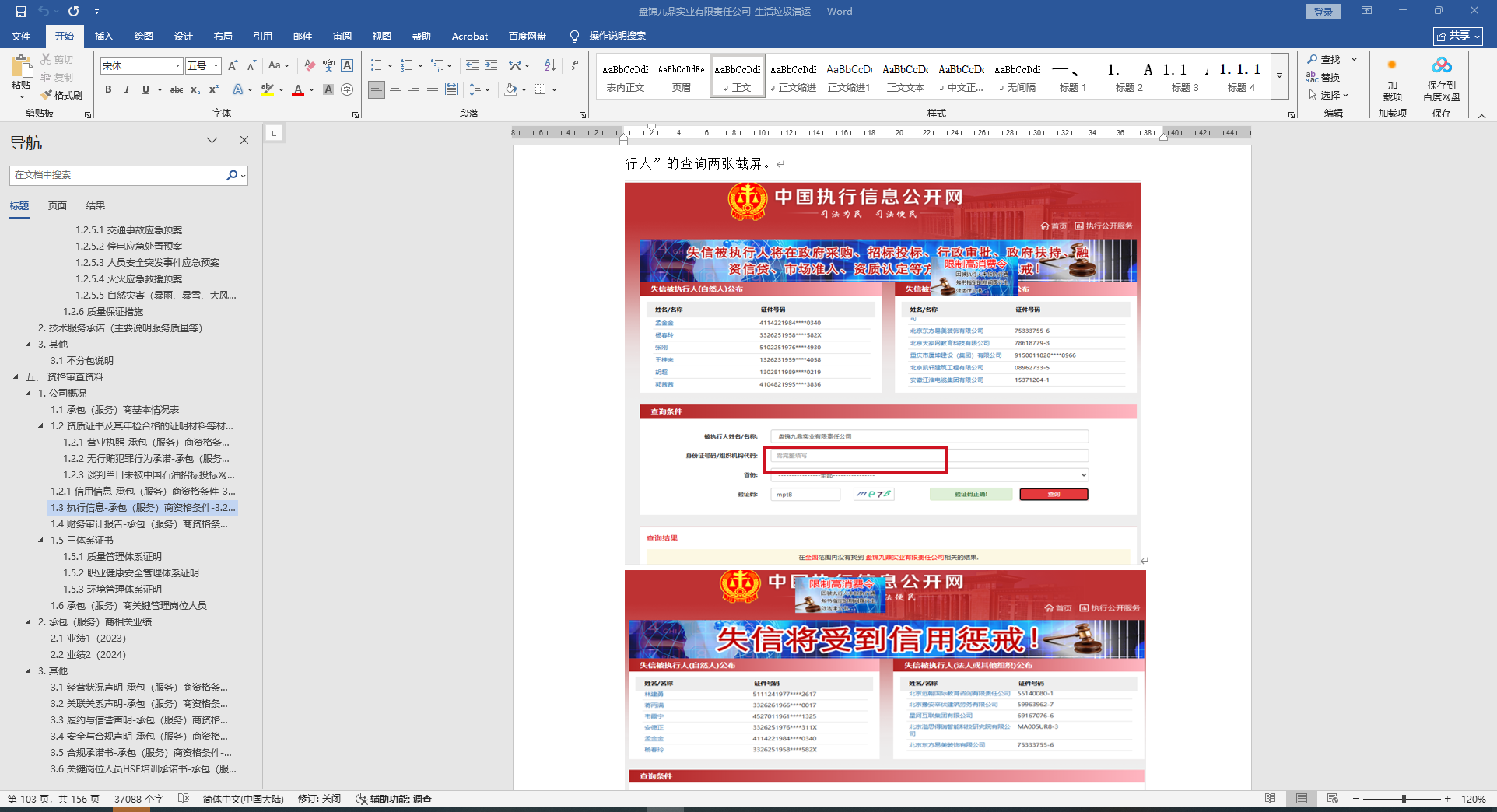The width and height of the screenshot is (1497, 812).
Task: Open the 布局 (Layout) ribbon tab
Action: click(x=223, y=37)
